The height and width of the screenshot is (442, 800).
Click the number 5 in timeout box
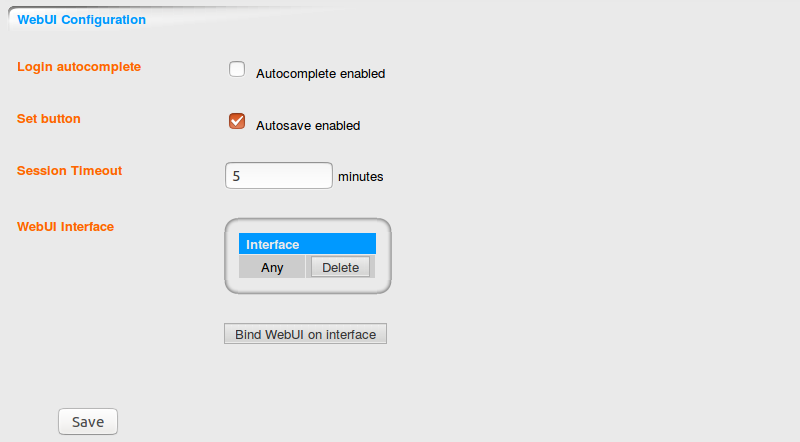(236, 176)
